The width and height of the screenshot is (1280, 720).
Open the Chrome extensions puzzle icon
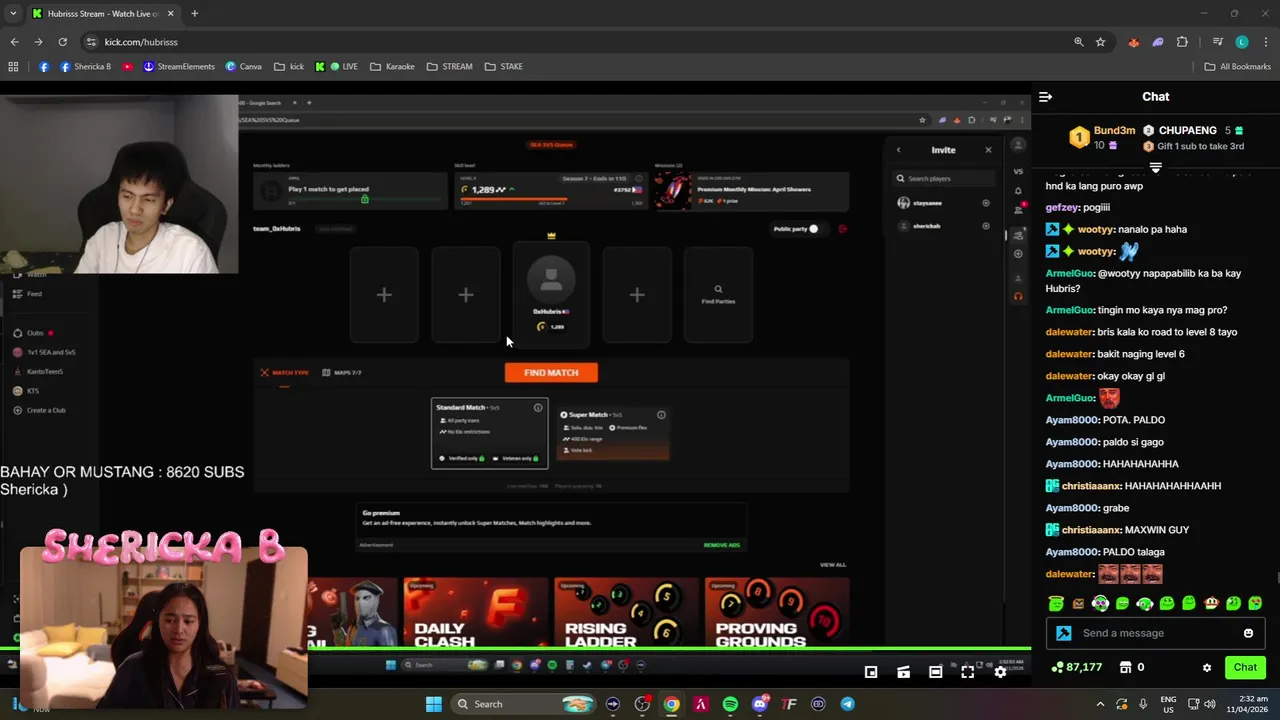tap(1182, 42)
